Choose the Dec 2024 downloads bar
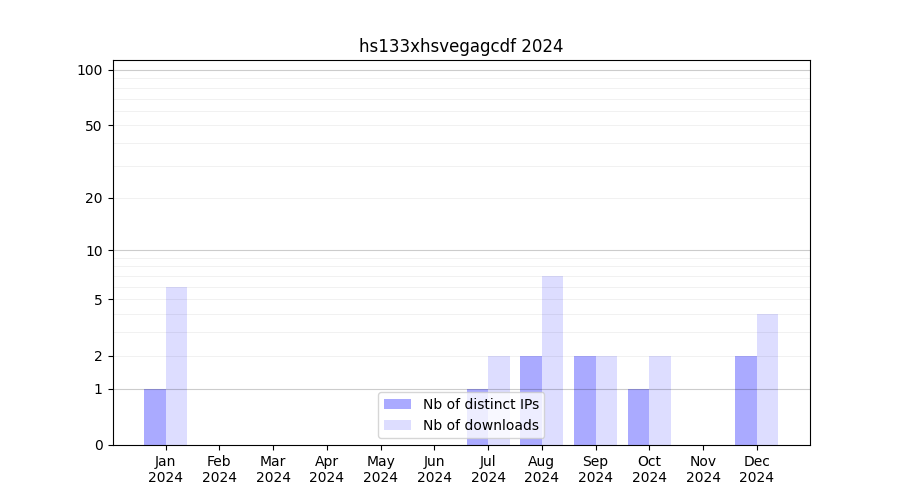Image resolution: width=900 pixels, height=500 pixels. click(x=767, y=380)
